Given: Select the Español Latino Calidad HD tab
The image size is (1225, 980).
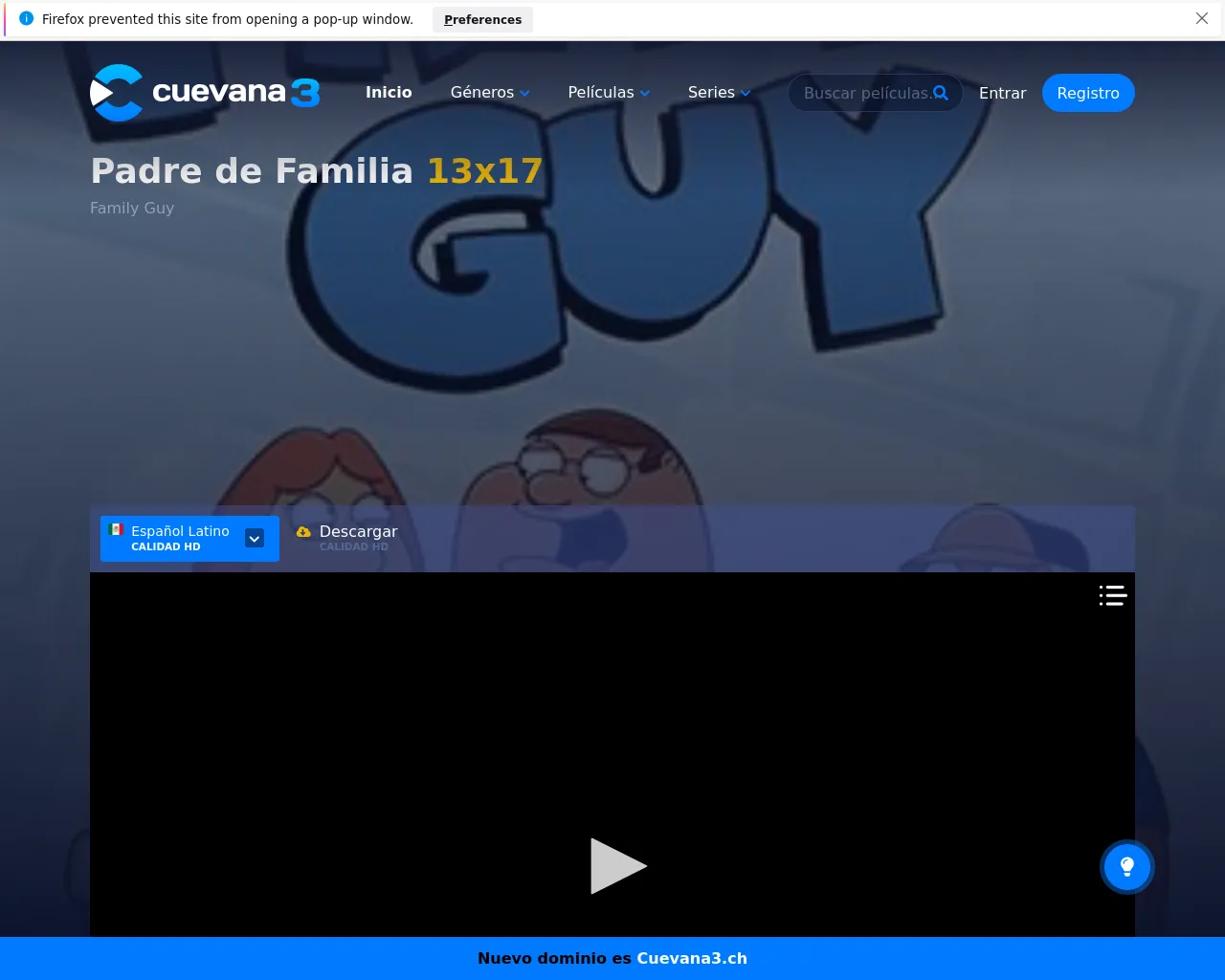Looking at the screenshot, I should (x=189, y=539).
